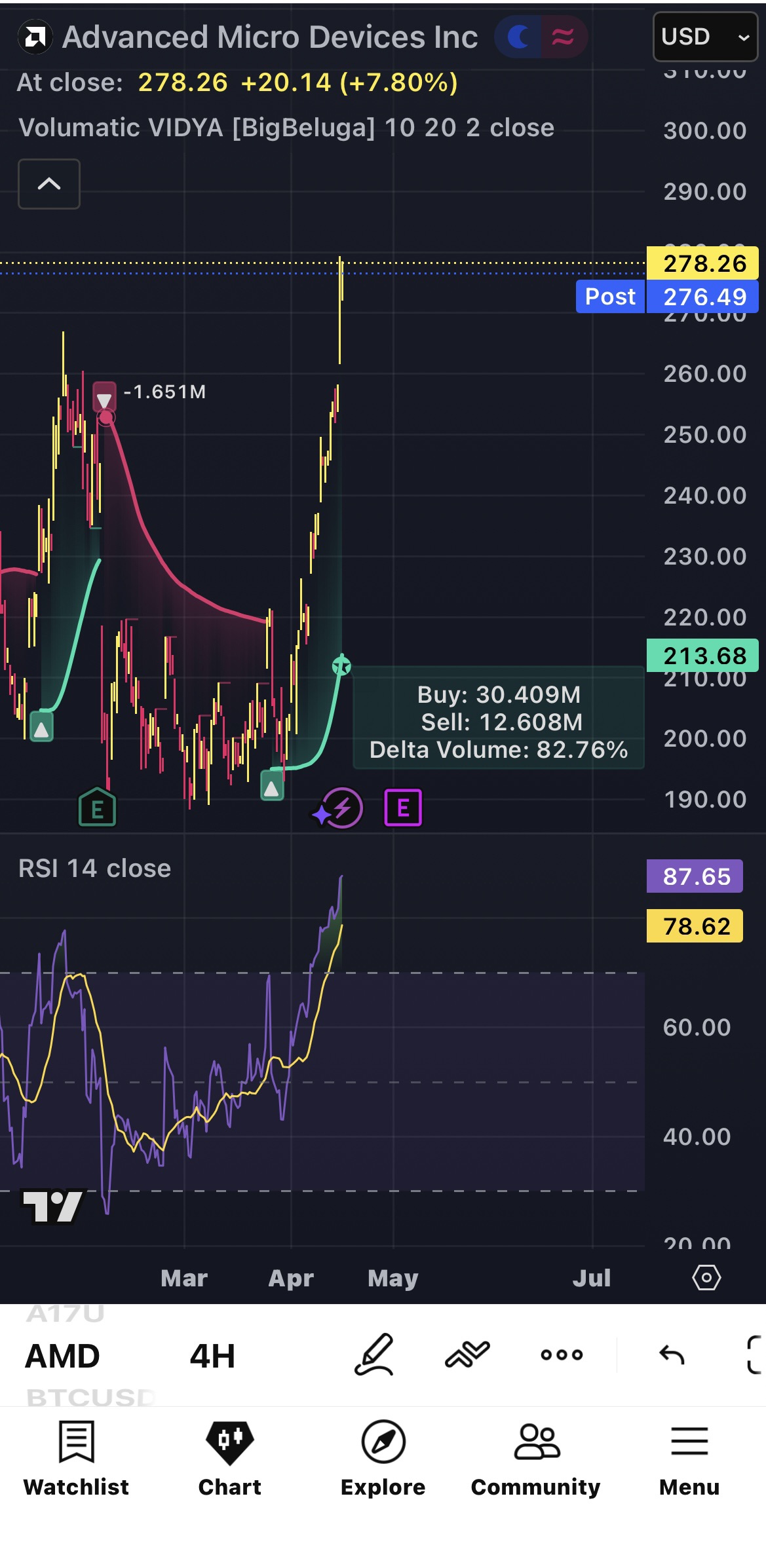Tap the green earnings E marker
This screenshot has height=1568, width=766.
coord(97,808)
